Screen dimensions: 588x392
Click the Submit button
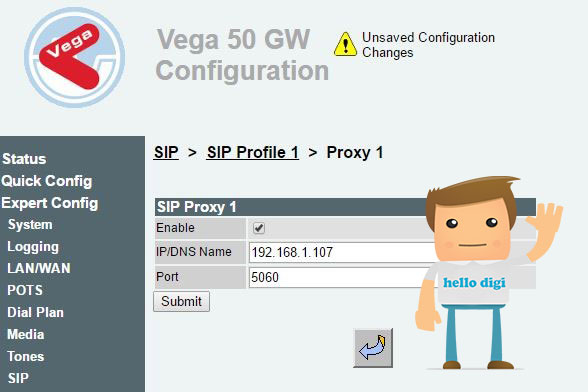tap(182, 301)
